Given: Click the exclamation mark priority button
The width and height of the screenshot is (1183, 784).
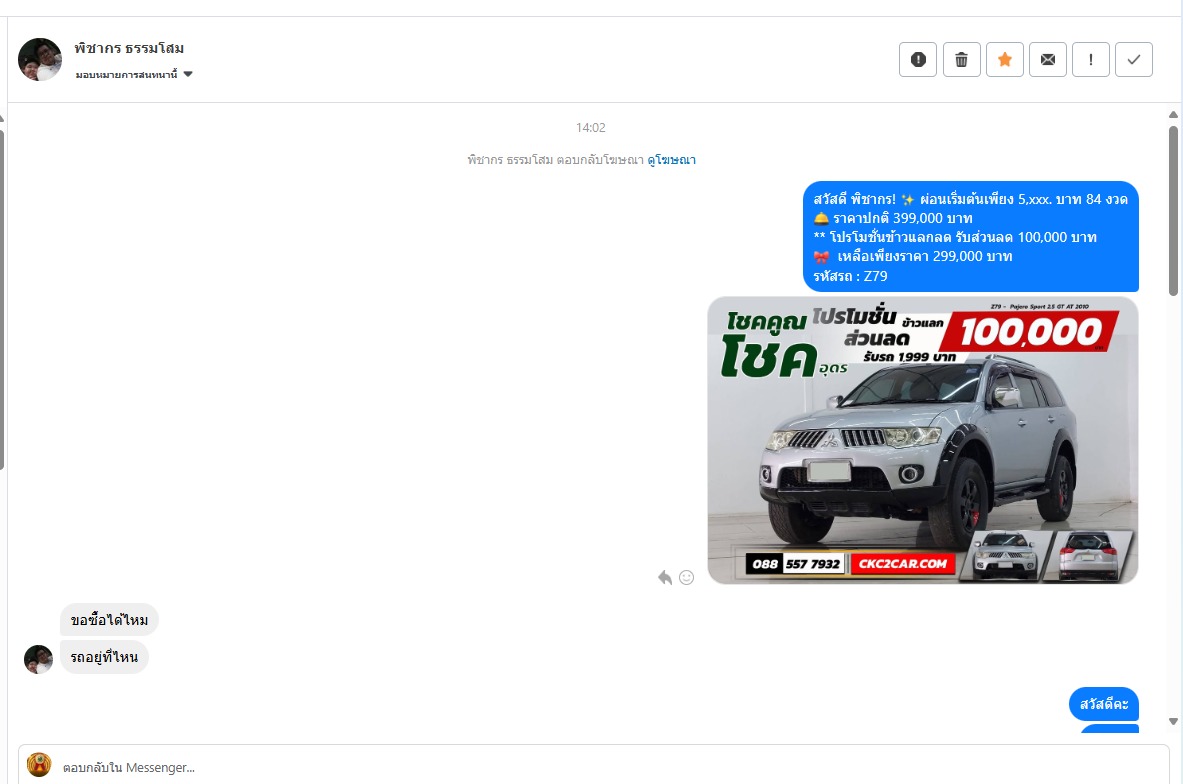Looking at the screenshot, I should 1090,60.
